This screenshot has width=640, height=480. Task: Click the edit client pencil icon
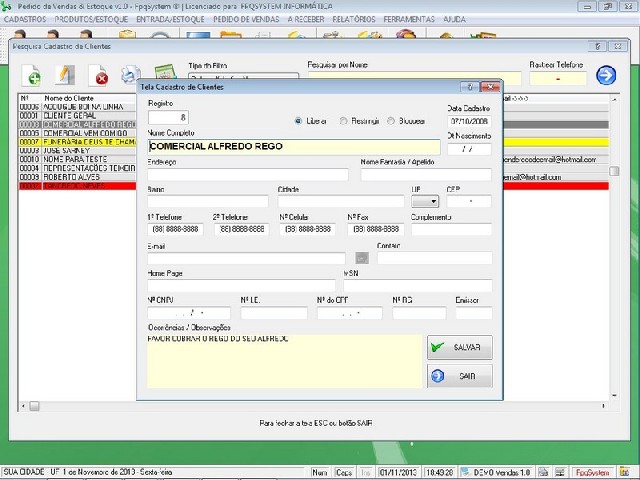pyautogui.click(x=65, y=75)
